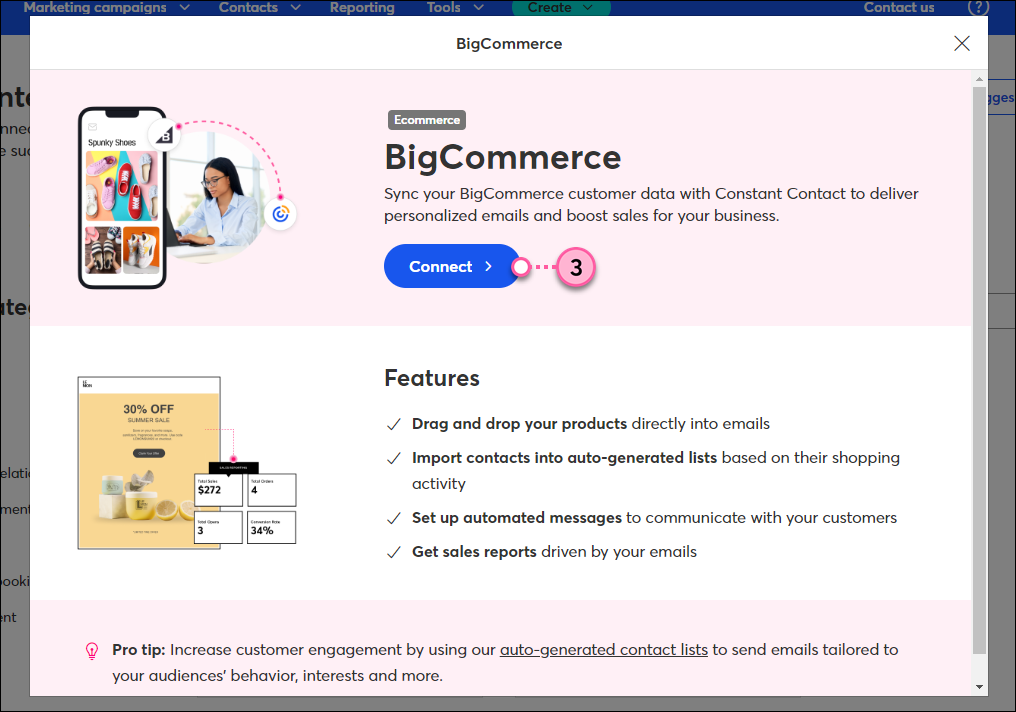Click the Ecommerce category tag
Image resolution: width=1016 pixels, height=712 pixels.
point(426,120)
